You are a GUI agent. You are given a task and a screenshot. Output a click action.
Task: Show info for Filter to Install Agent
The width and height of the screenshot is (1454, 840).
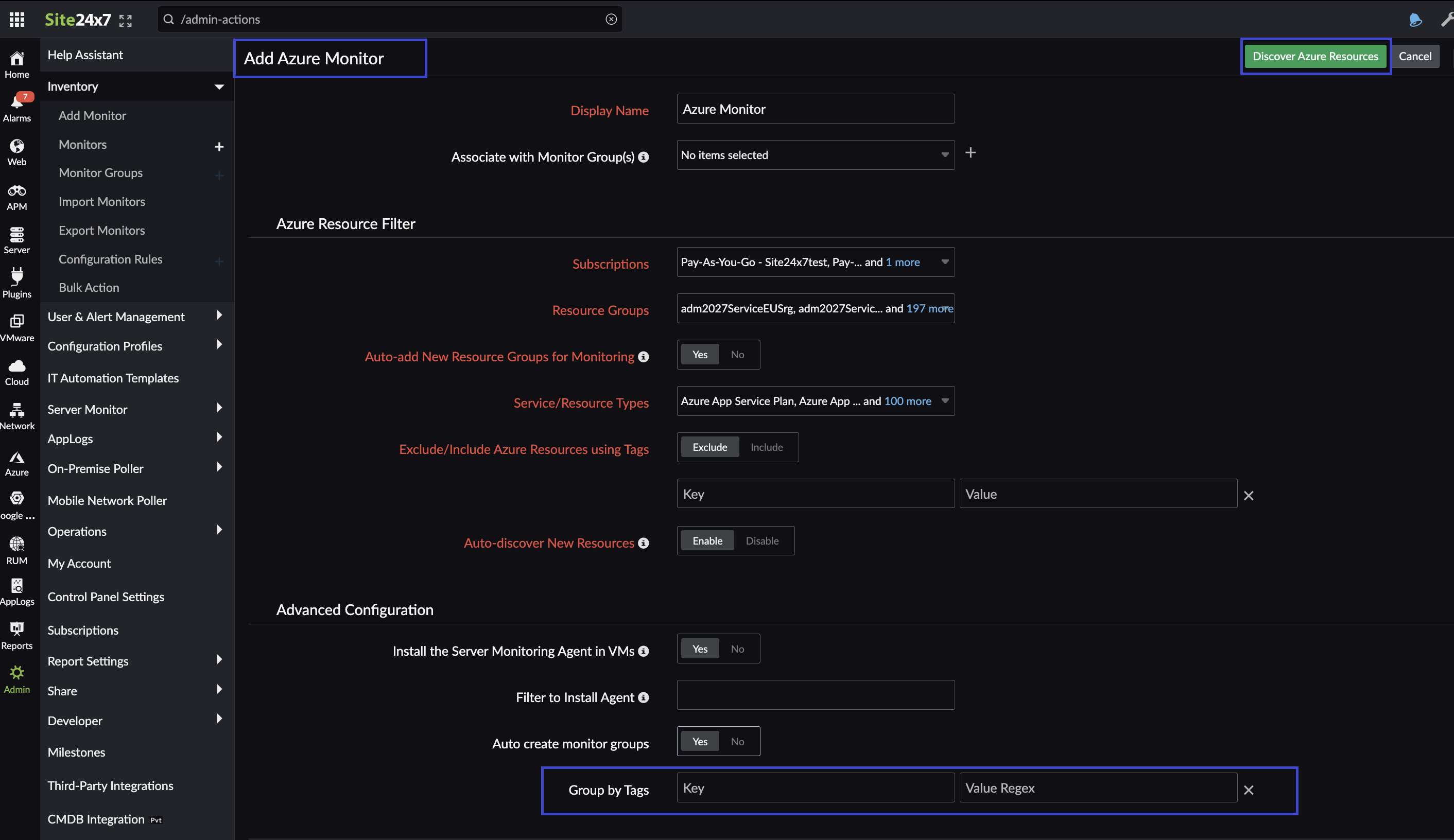point(644,697)
